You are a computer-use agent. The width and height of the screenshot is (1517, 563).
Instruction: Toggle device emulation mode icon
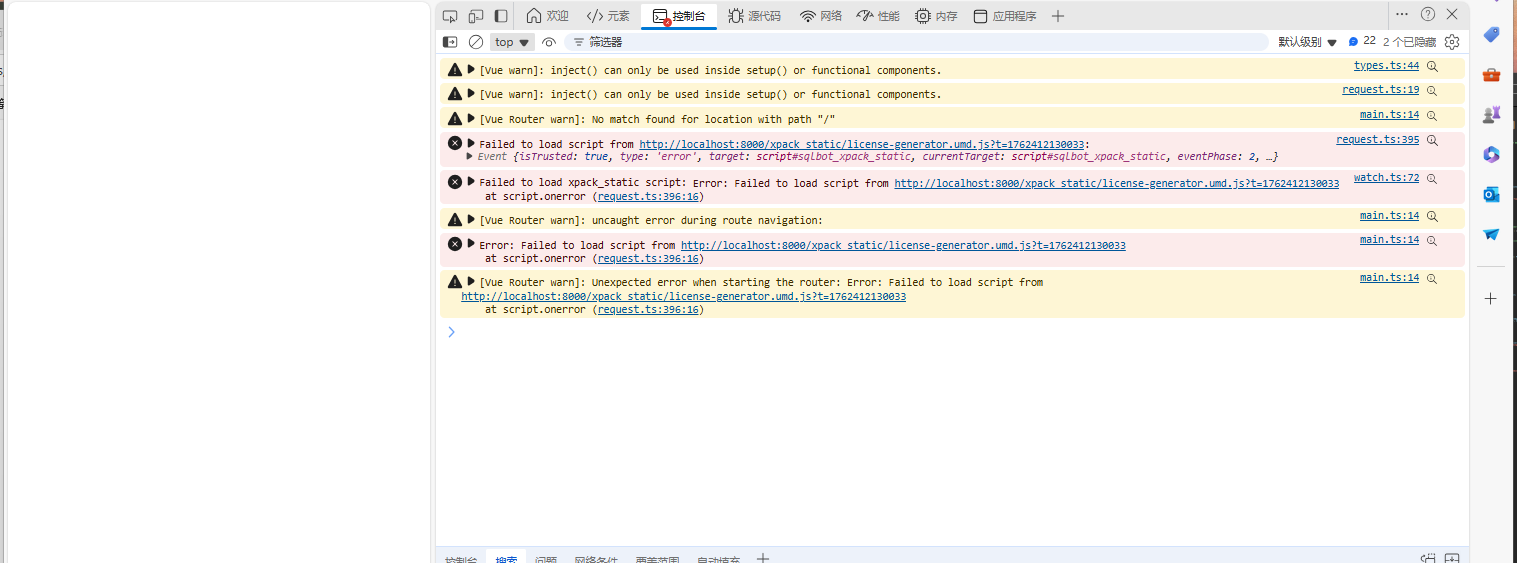click(476, 16)
